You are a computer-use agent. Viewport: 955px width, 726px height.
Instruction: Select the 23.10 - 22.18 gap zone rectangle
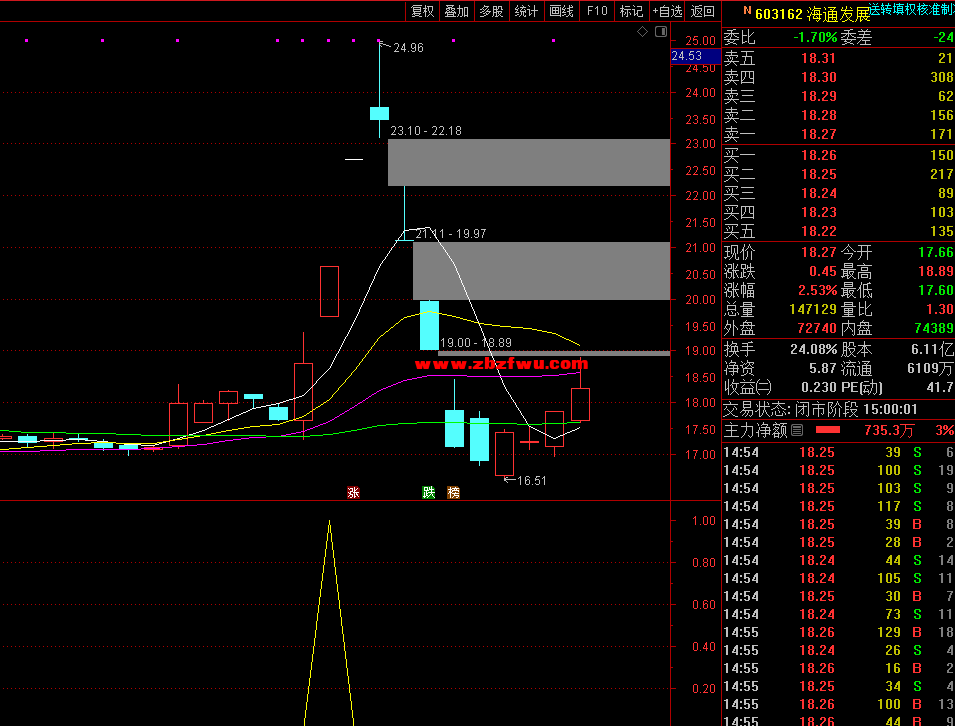[529, 162]
